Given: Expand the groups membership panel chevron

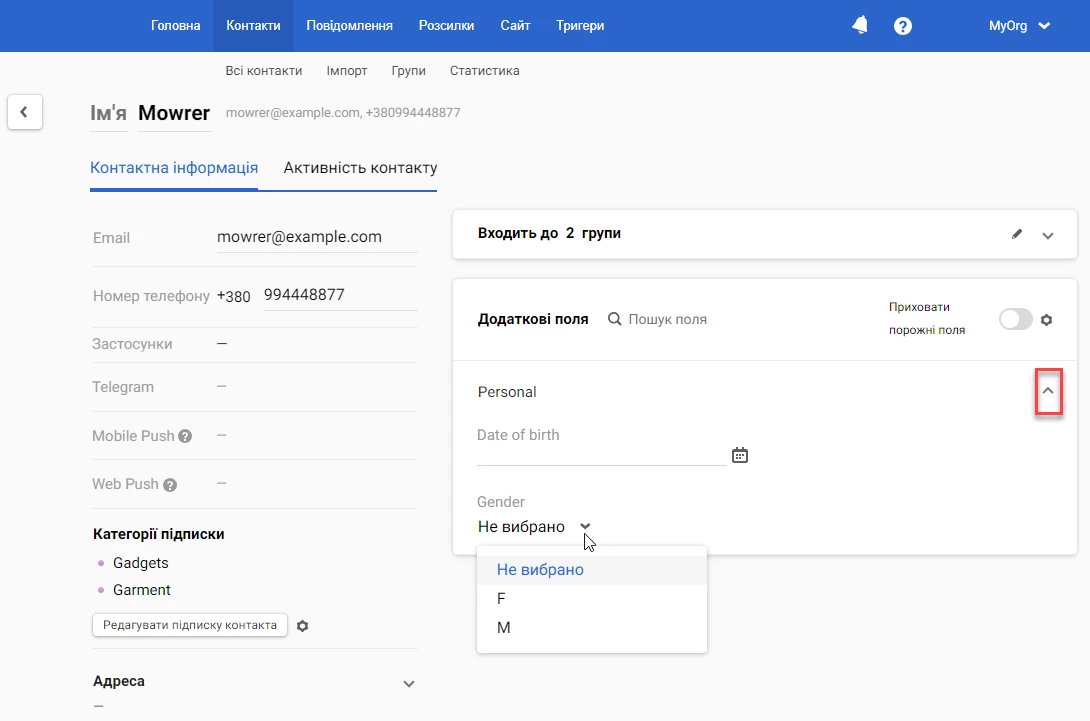Looking at the screenshot, I should 1048,235.
